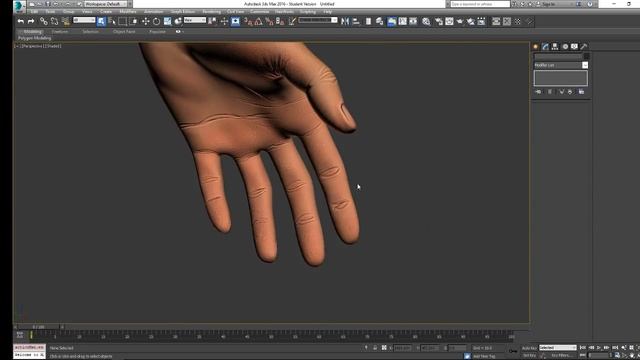The width and height of the screenshot is (640, 360).
Task: Click the Sign In link
Action: pyautogui.click(x=548, y=4)
